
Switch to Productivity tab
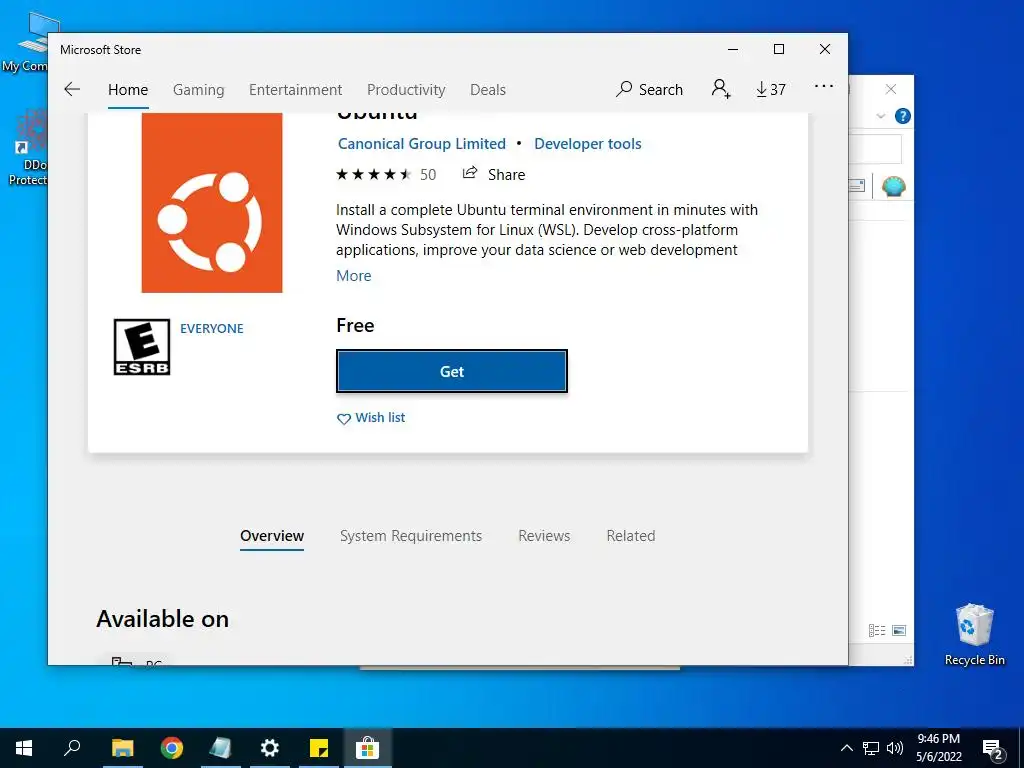click(406, 89)
